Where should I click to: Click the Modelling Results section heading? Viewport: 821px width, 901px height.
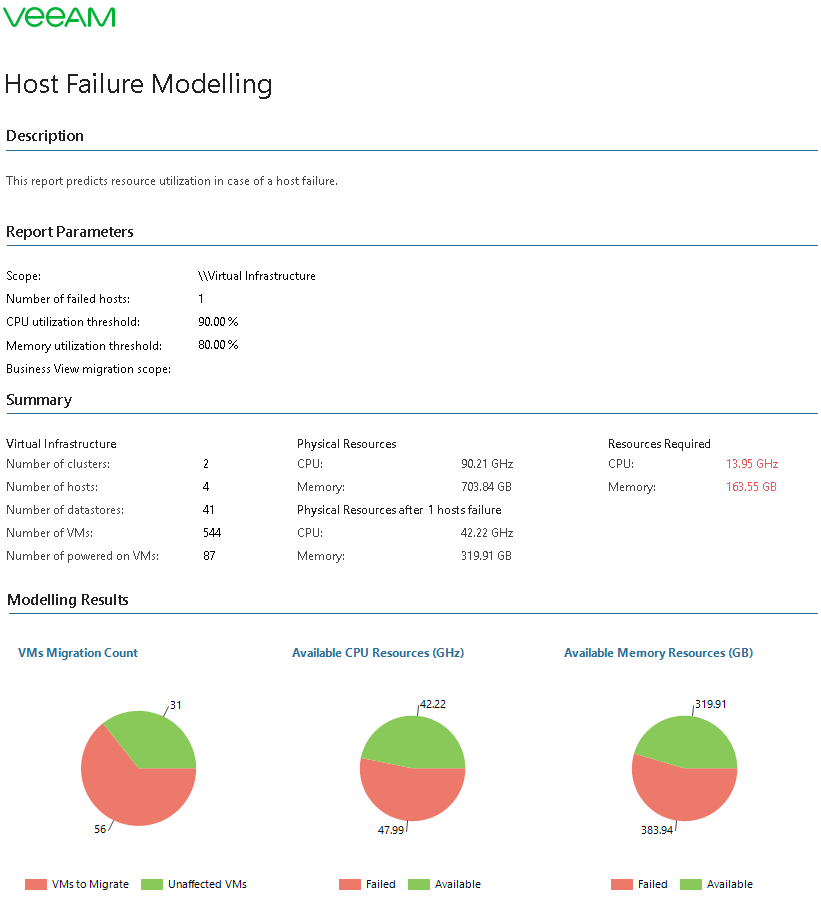tap(68, 600)
